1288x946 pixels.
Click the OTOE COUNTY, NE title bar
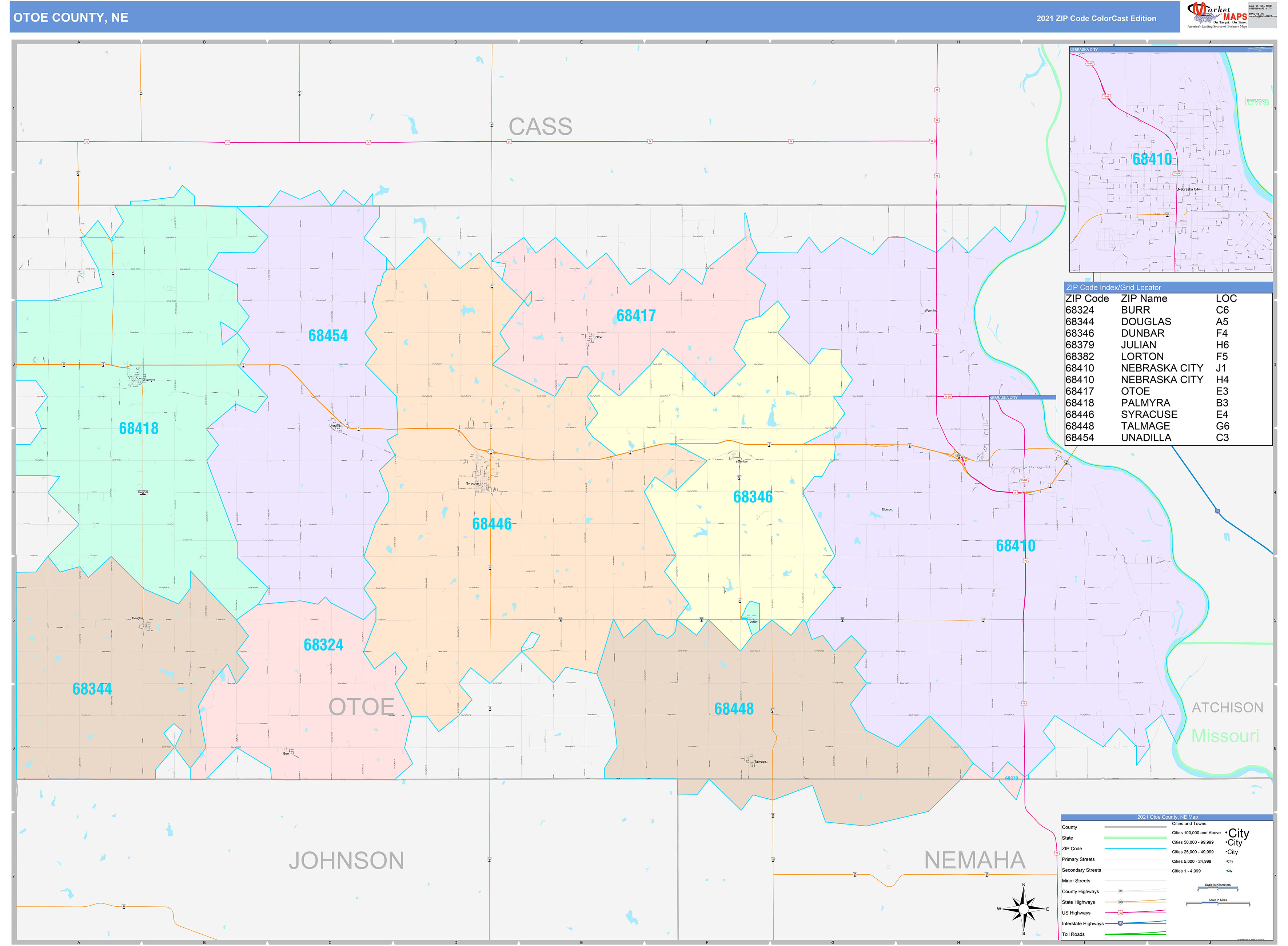coord(70,18)
